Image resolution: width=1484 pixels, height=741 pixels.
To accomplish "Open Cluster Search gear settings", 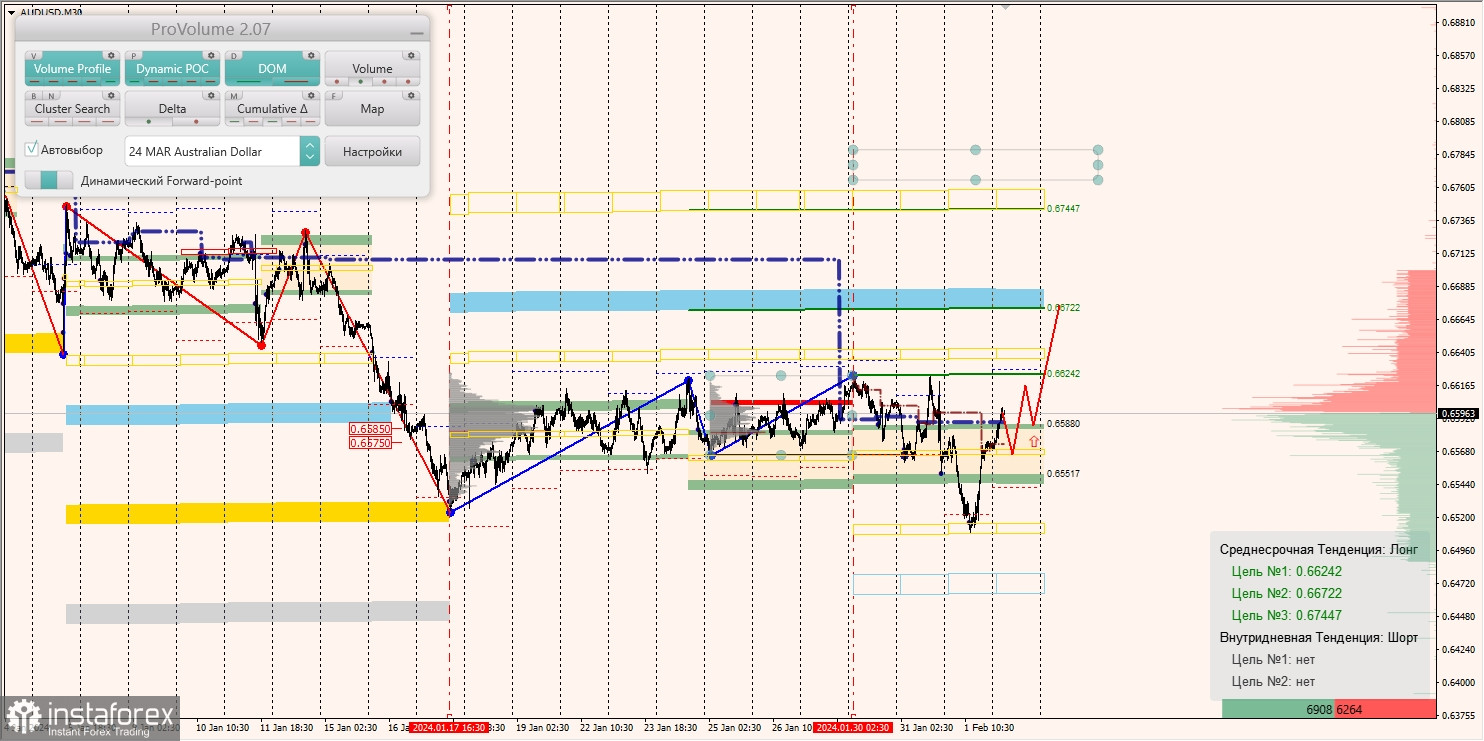I will point(111,96).
